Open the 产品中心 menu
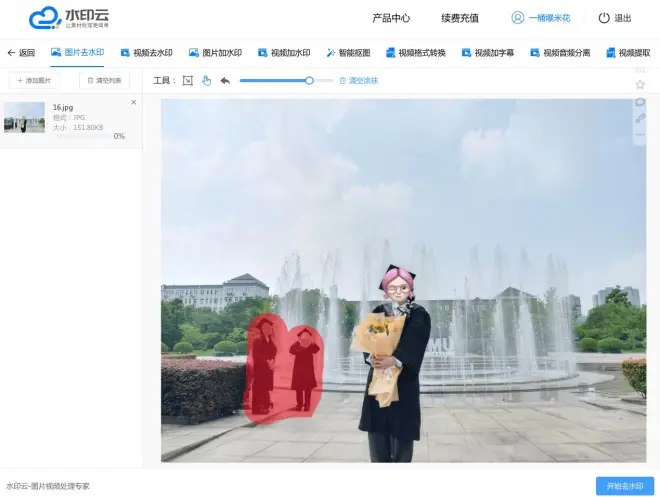Viewport: 660px width, 497px height. coord(391,18)
